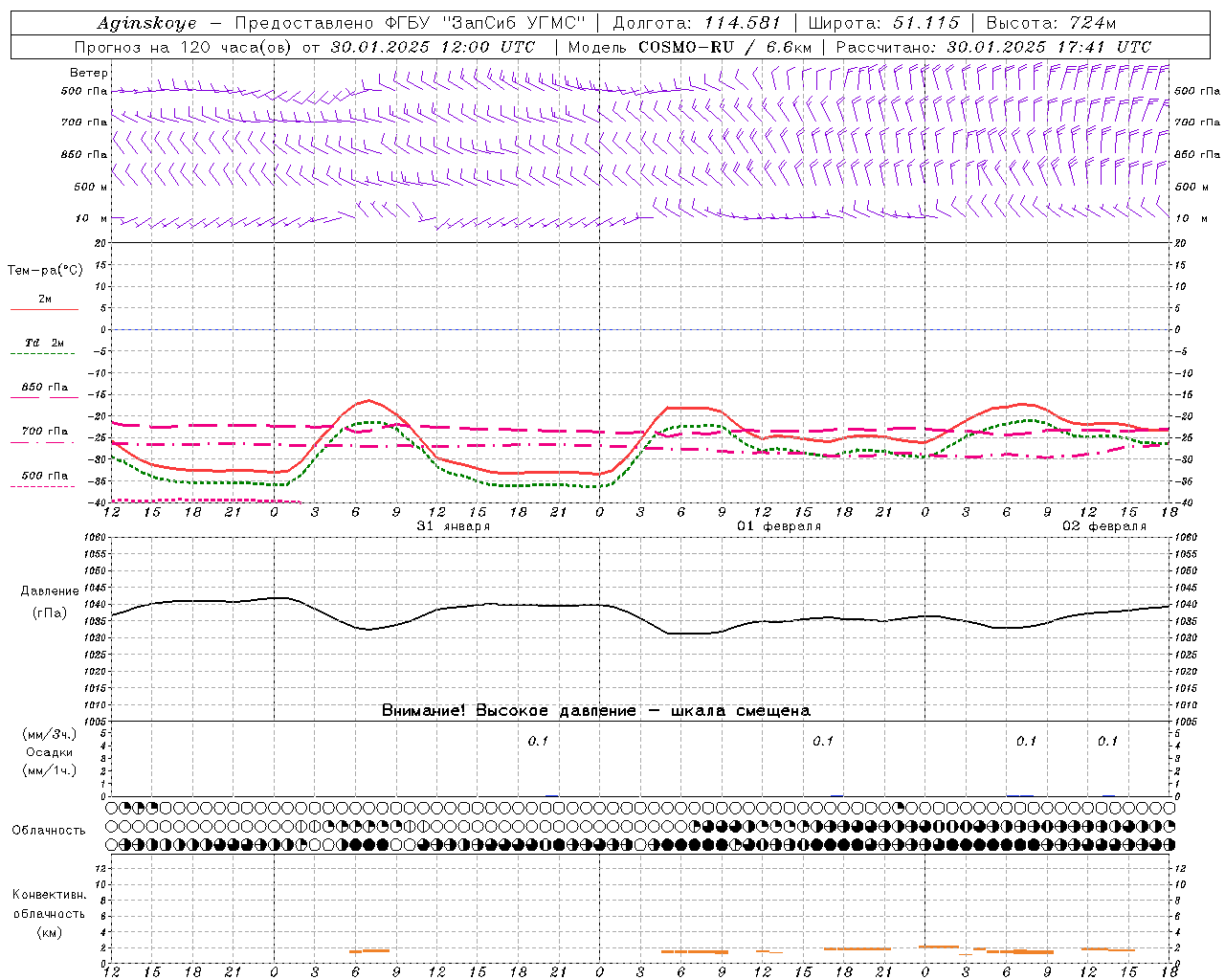The width and height of the screenshot is (1225, 980).
Task: Click the Широта: 51.115 latitude value
Action: 883,23
